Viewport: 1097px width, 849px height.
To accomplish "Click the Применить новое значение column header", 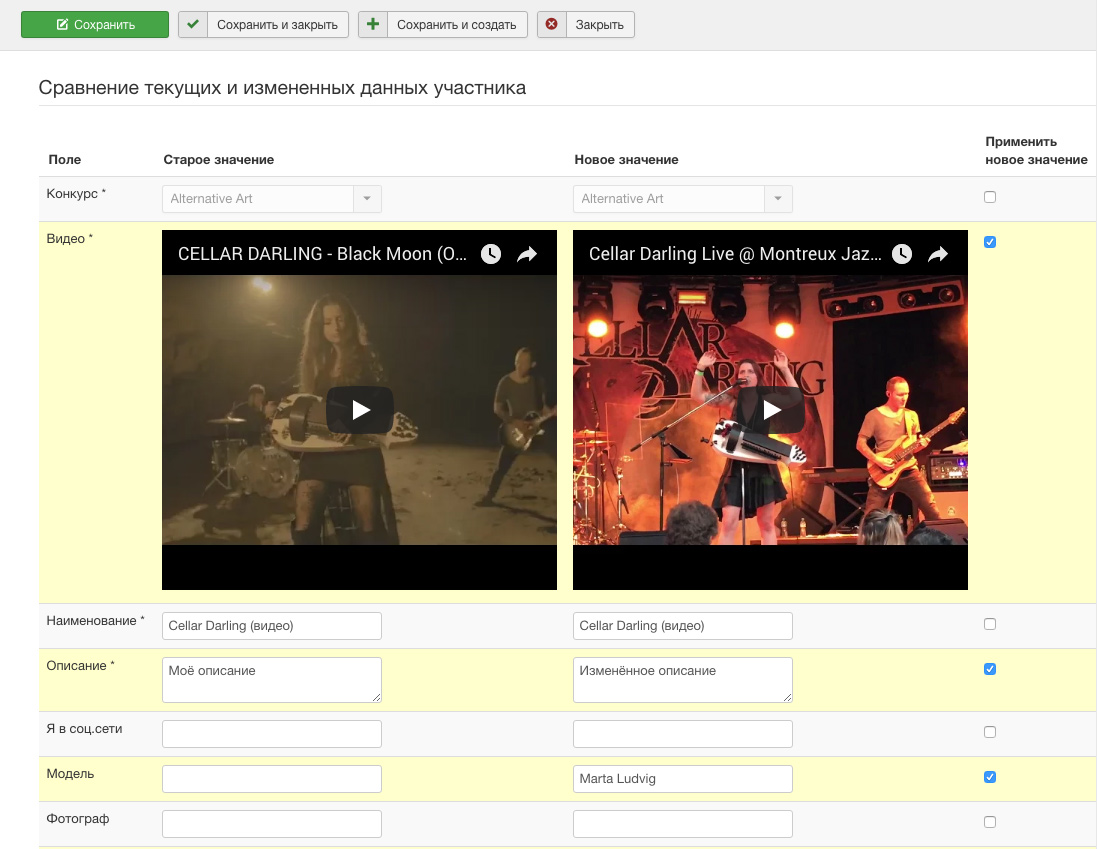I will point(1036,150).
